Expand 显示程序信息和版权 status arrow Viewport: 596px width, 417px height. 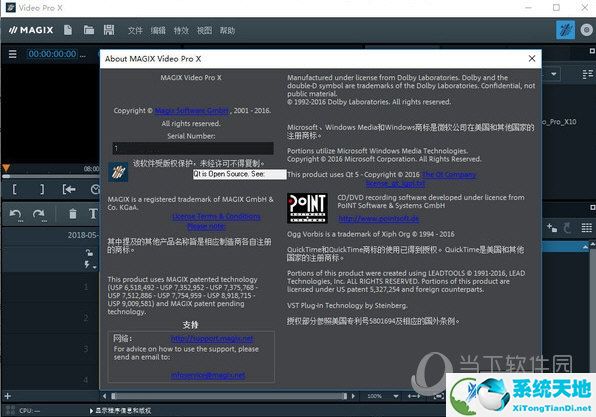[x=91, y=411]
